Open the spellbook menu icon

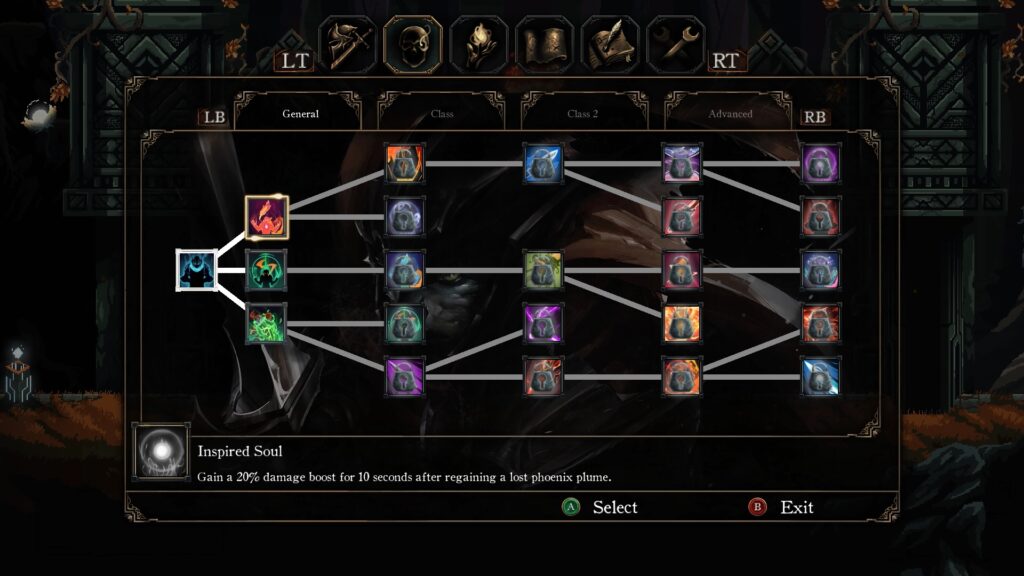pos(544,44)
